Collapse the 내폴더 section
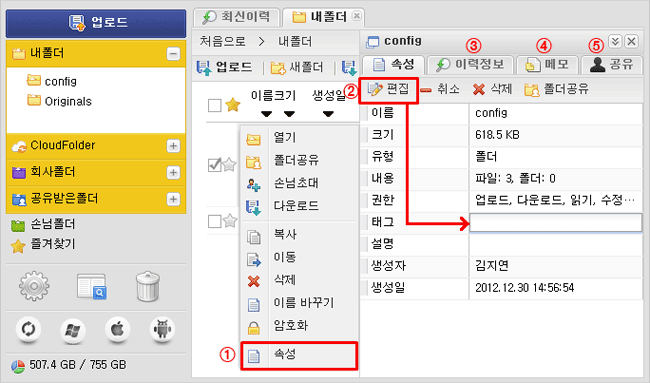The height and width of the screenshot is (383, 650). pyautogui.click(x=173, y=54)
